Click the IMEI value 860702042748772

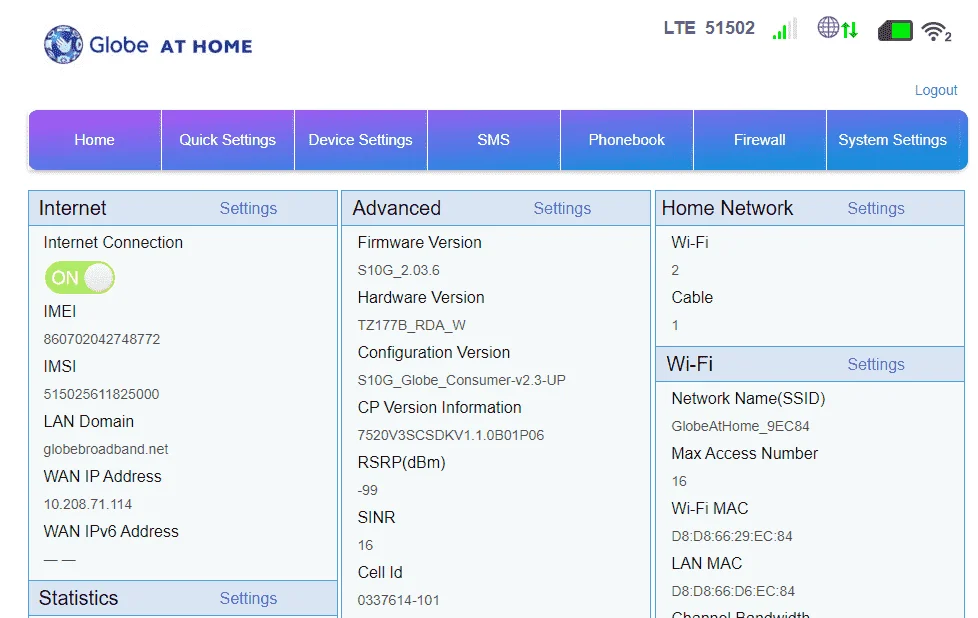(102, 339)
